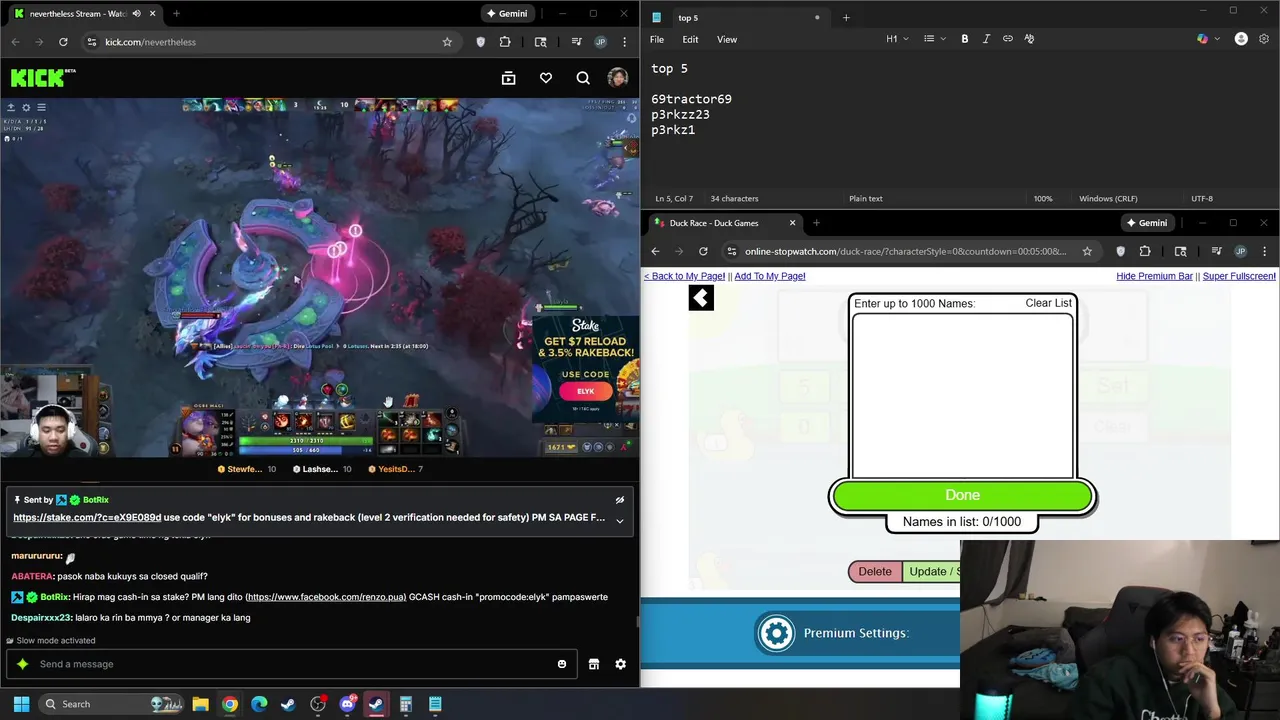Open Extensions puzzle icon in Kick browser
The height and width of the screenshot is (720, 1280).
505,42
